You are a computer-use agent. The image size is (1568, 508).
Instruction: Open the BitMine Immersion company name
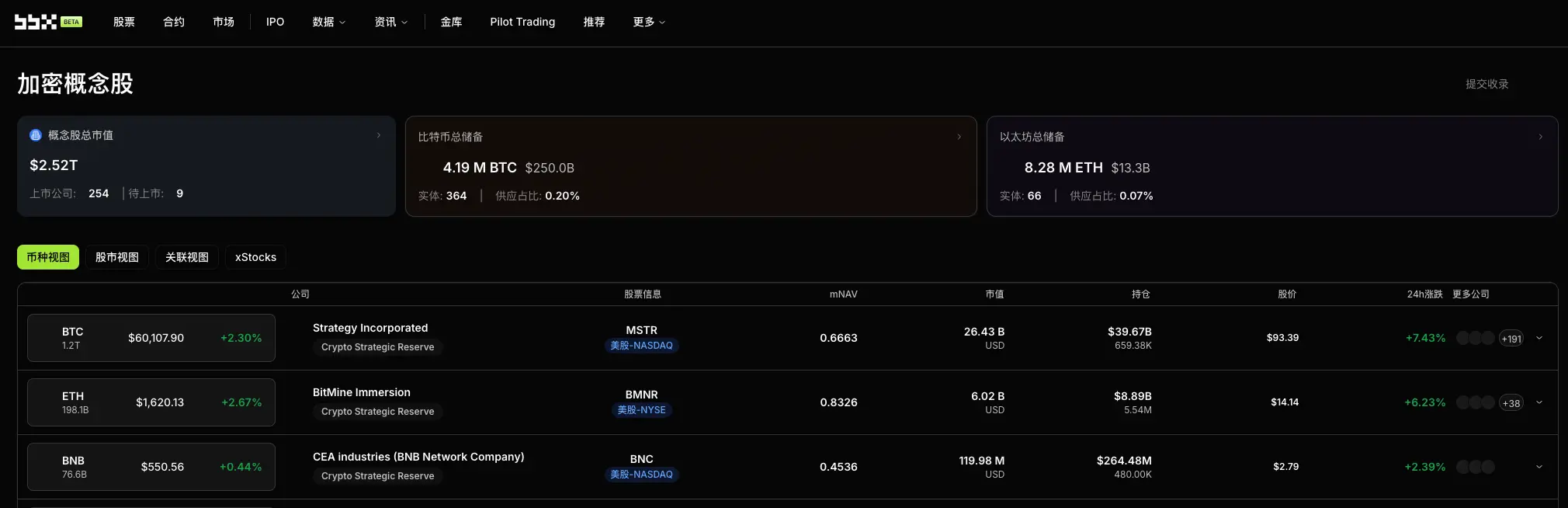[x=362, y=392]
